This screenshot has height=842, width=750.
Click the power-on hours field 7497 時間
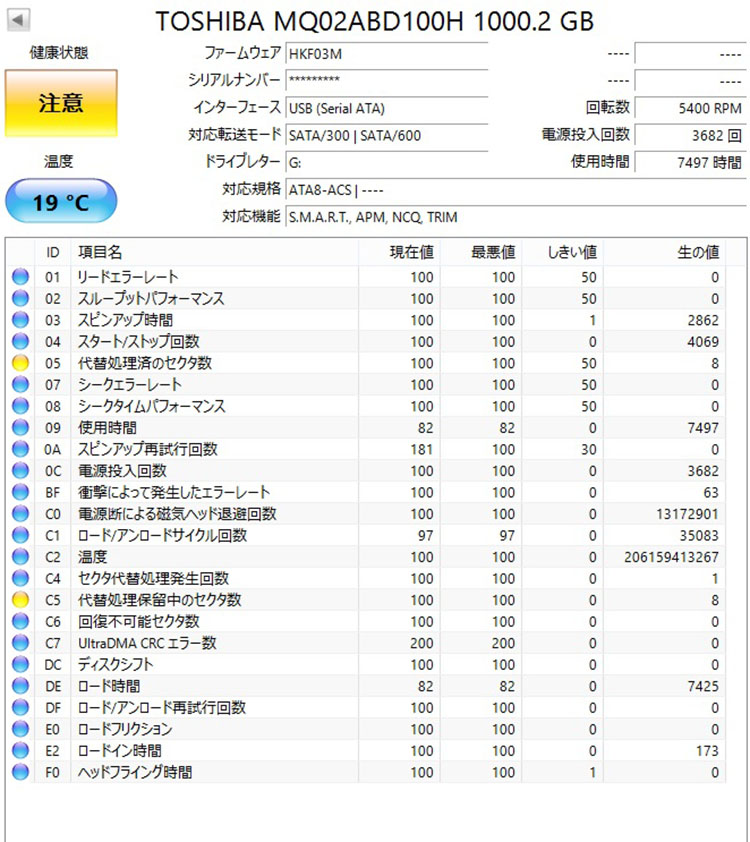[690, 162]
